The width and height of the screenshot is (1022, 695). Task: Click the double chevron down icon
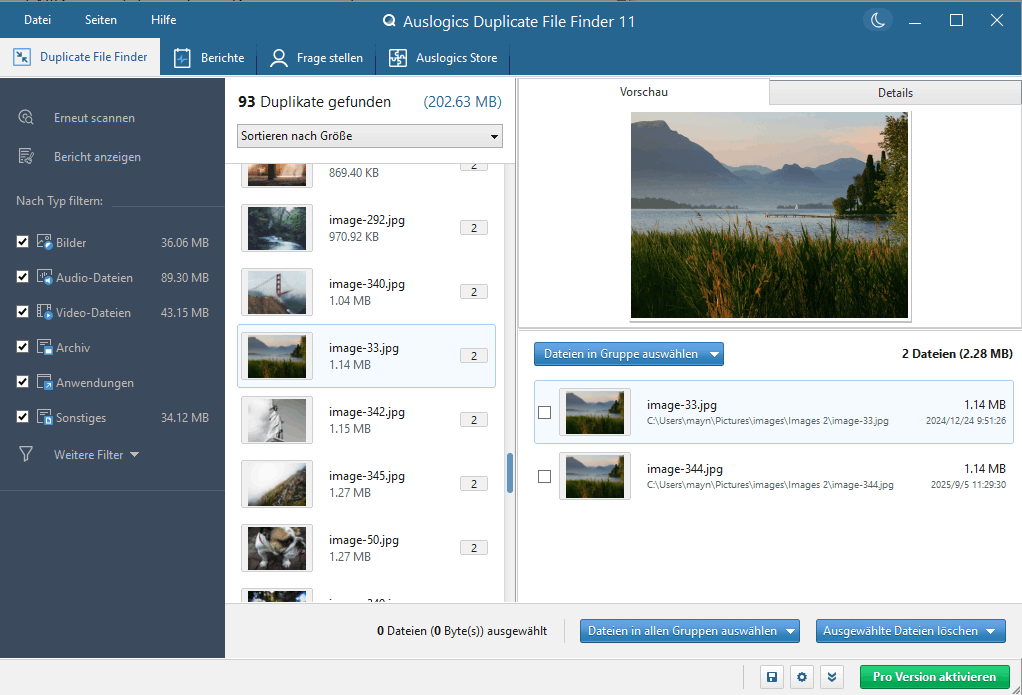pyautogui.click(x=832, y=677)
